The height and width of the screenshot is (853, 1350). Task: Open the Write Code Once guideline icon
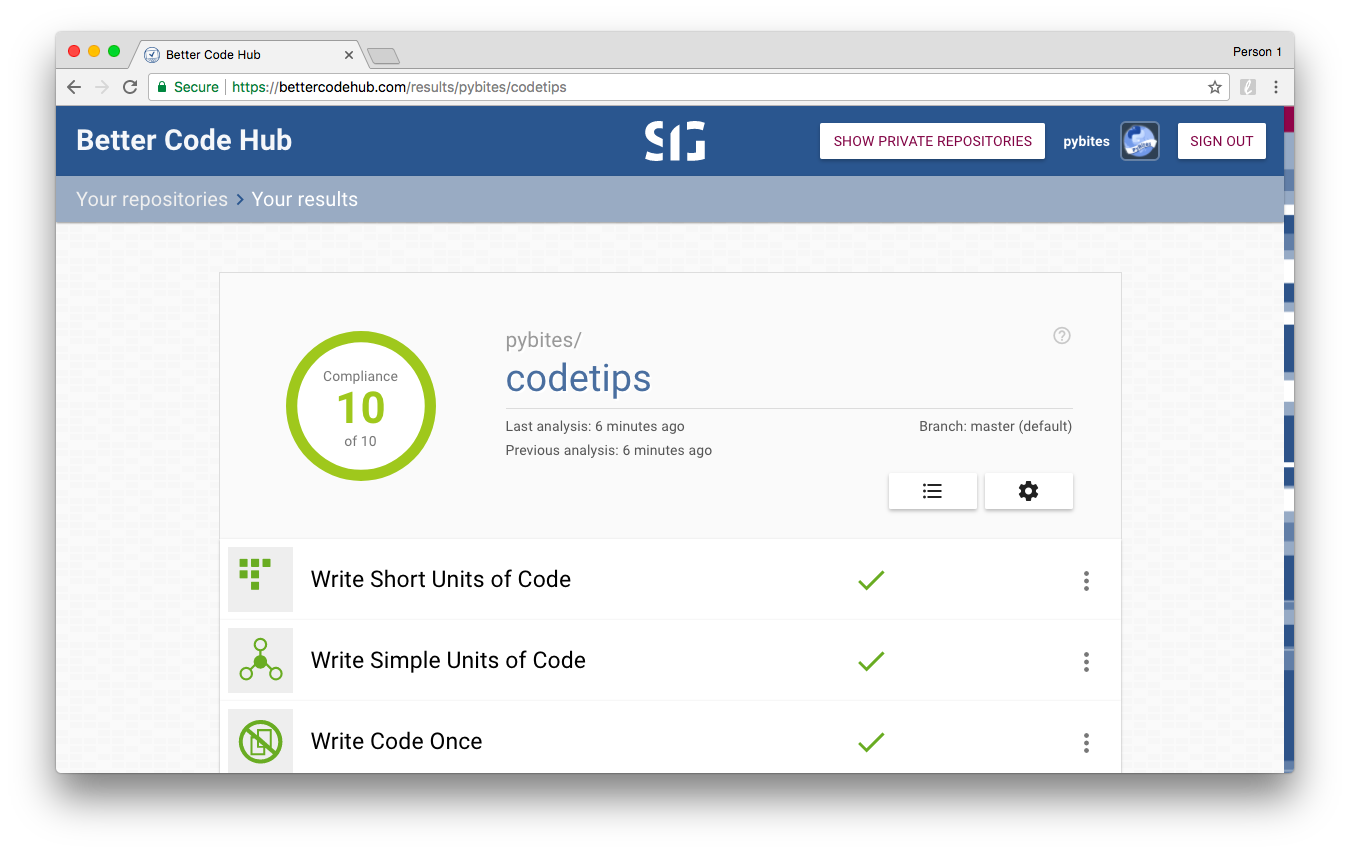260,742
